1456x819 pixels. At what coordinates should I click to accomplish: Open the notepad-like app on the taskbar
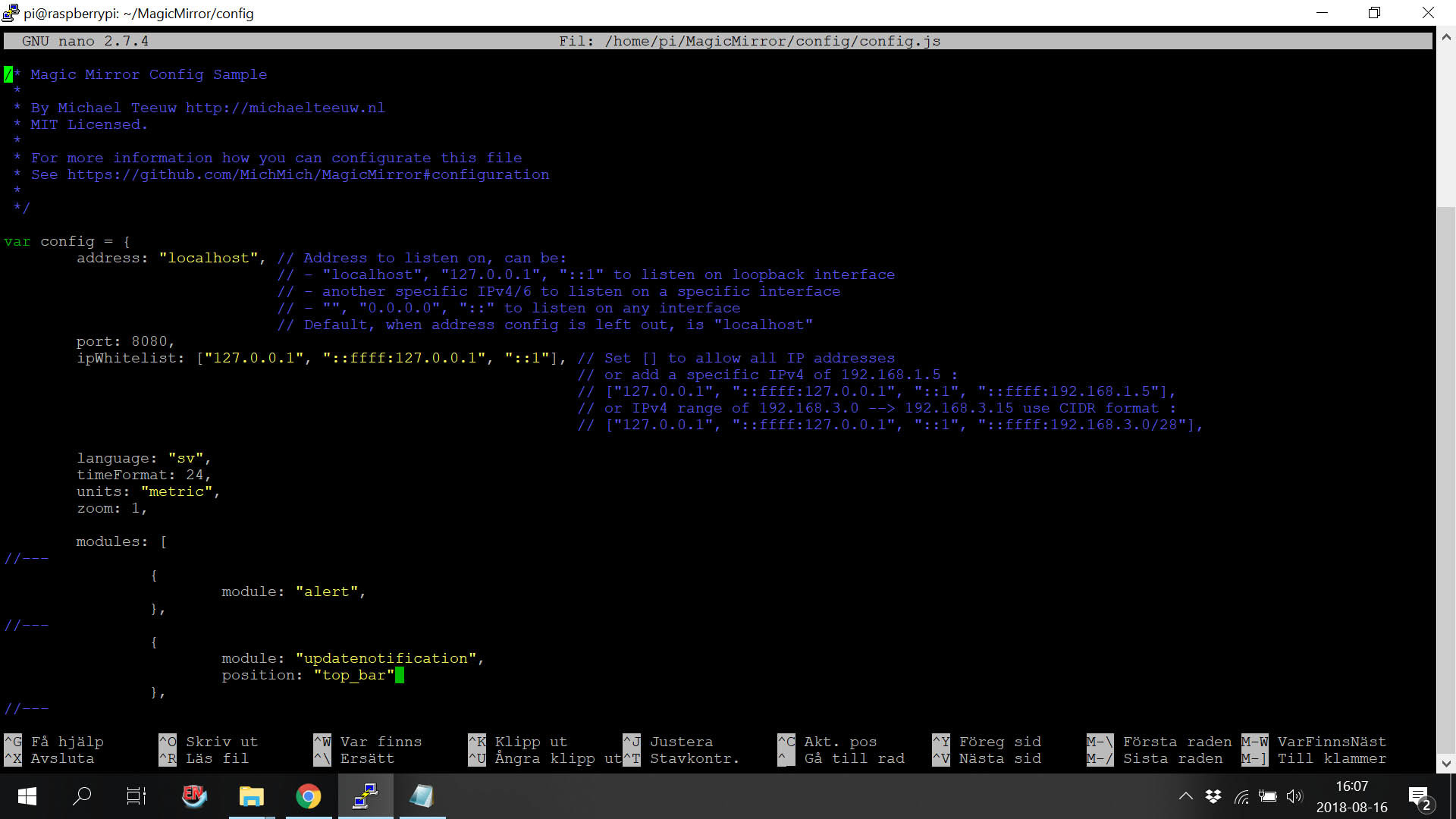422,796
